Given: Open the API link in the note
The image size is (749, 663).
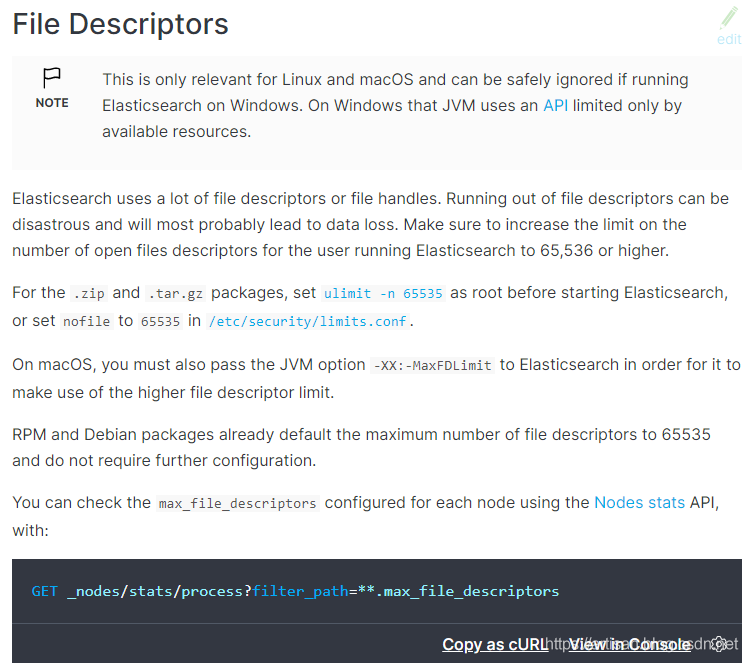Looking at the screenshot, I should click(556, 105).
